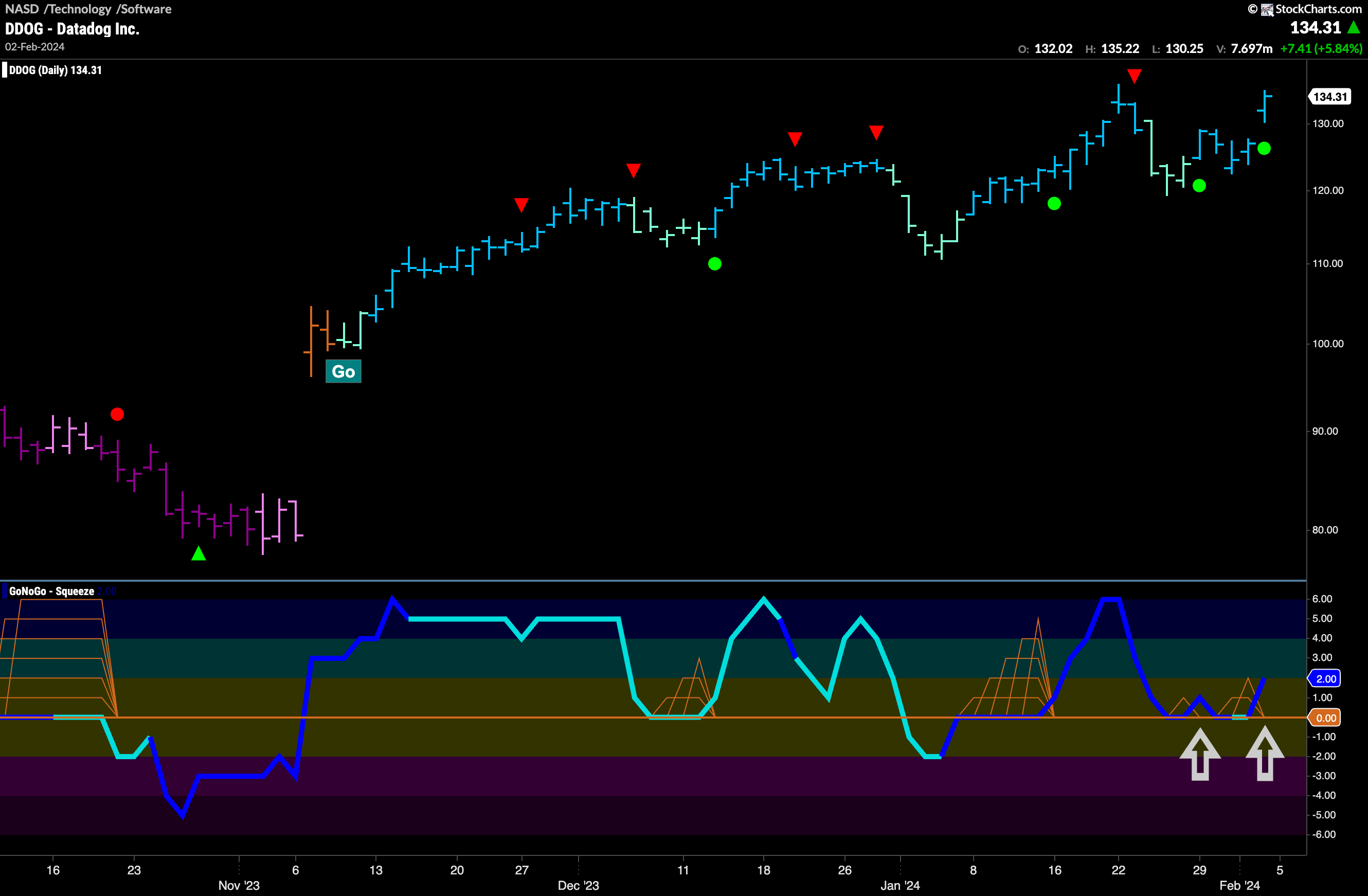Viewport: 1368px width, 896px height.
Task: Click the latest green dot below 130
Action: [x=1264, y=148]
